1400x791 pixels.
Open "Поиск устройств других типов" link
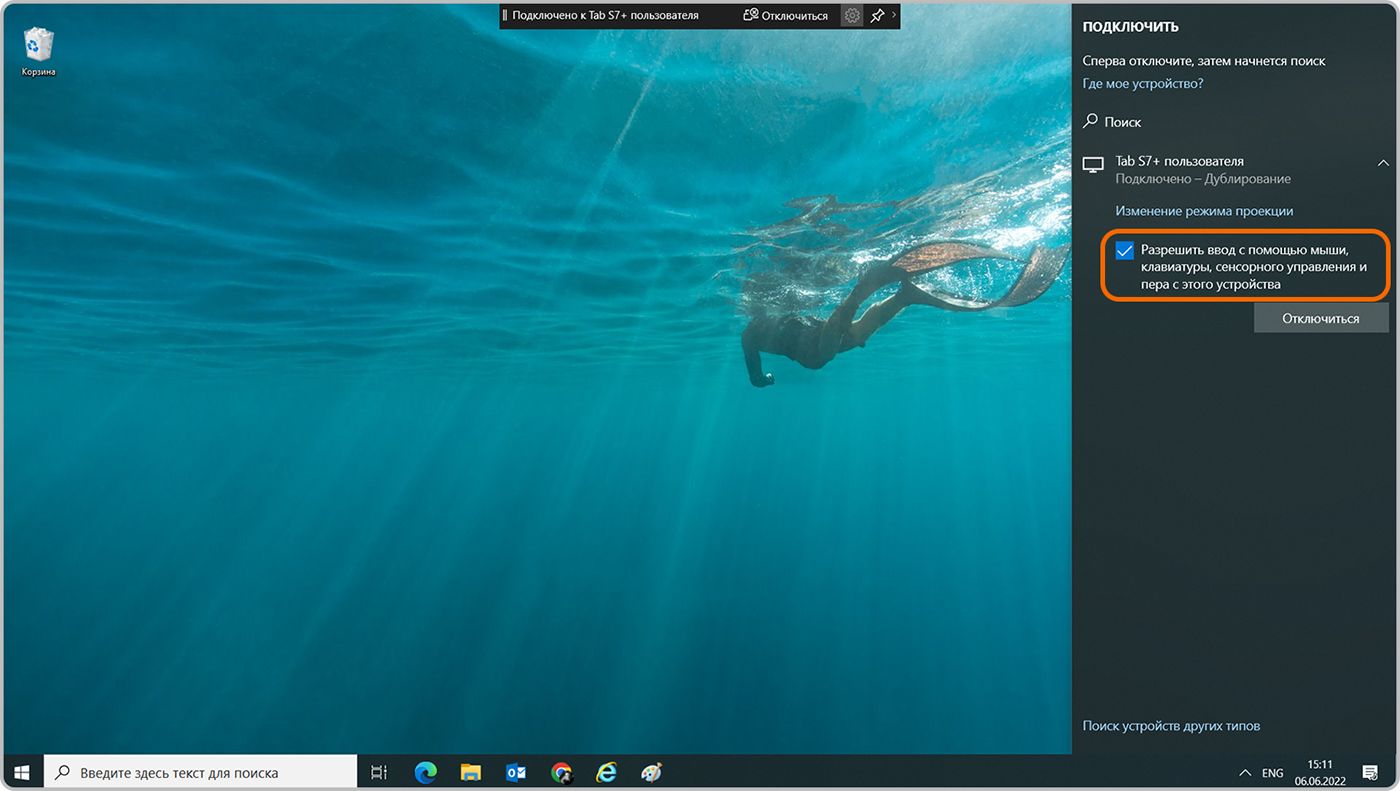pyautogui.click(x=1171, y=726)
